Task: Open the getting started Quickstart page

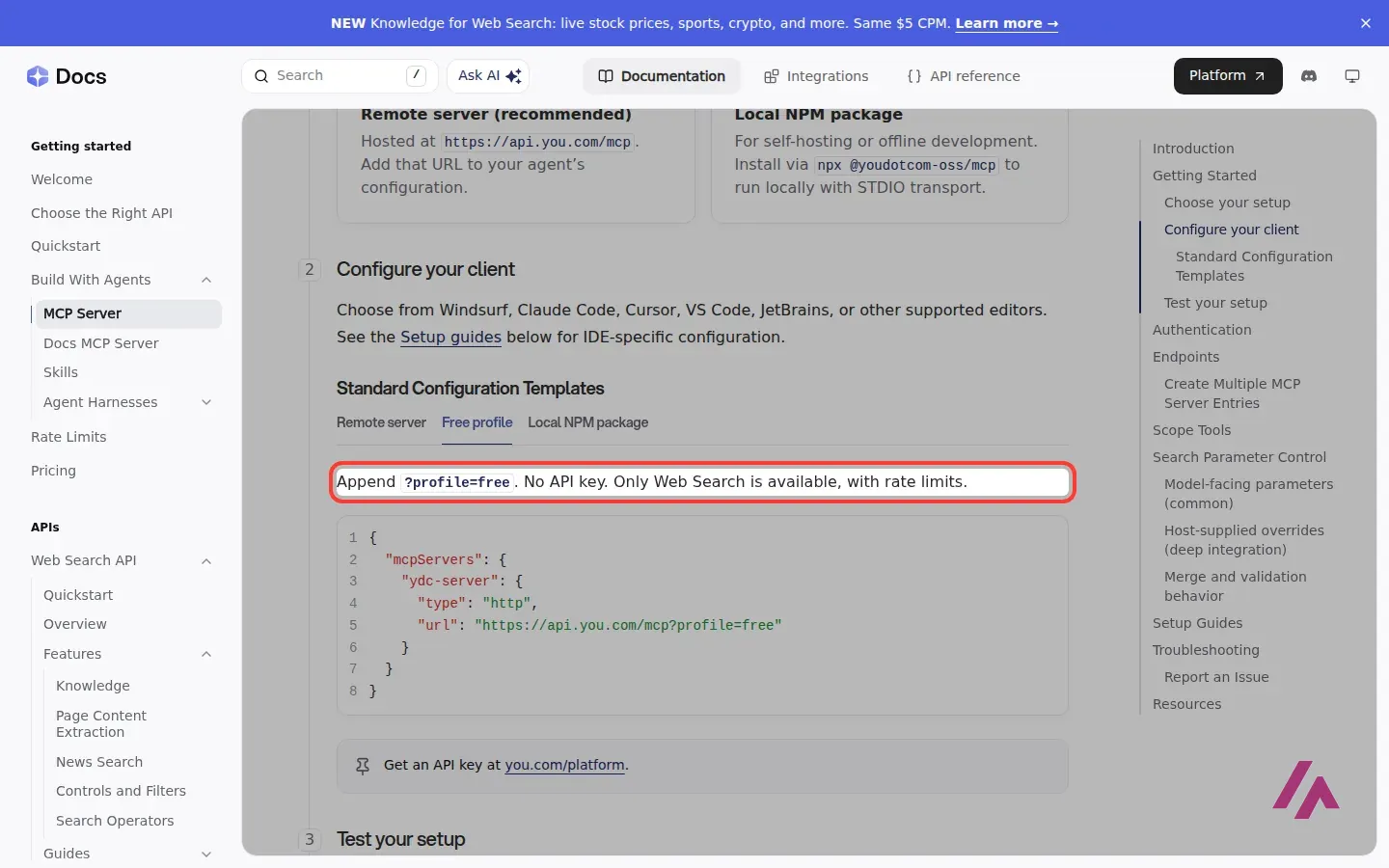Action: click(x=66, y=246)
